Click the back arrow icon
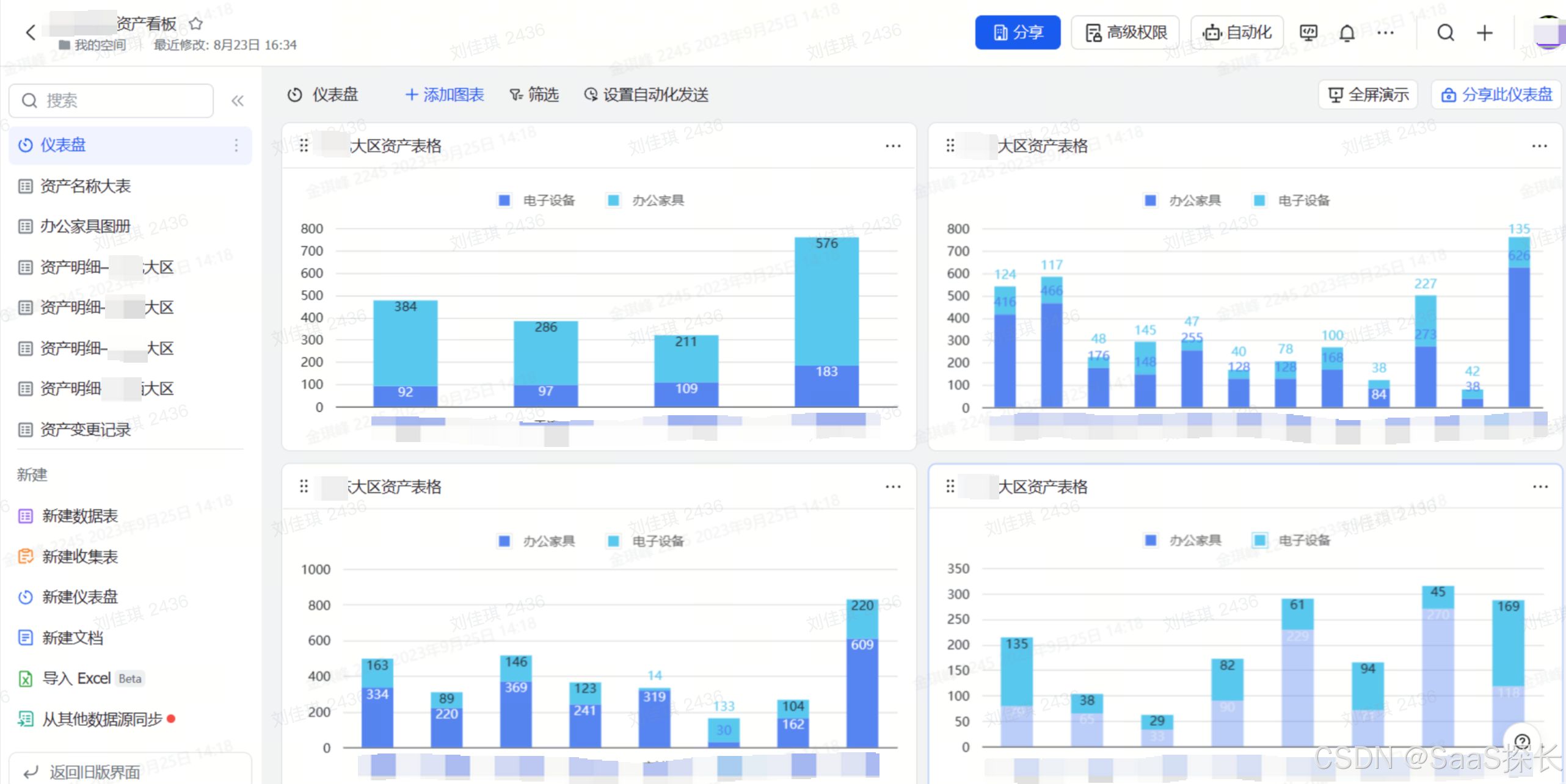The image size is (1566, 784). (x=31, y=32)
